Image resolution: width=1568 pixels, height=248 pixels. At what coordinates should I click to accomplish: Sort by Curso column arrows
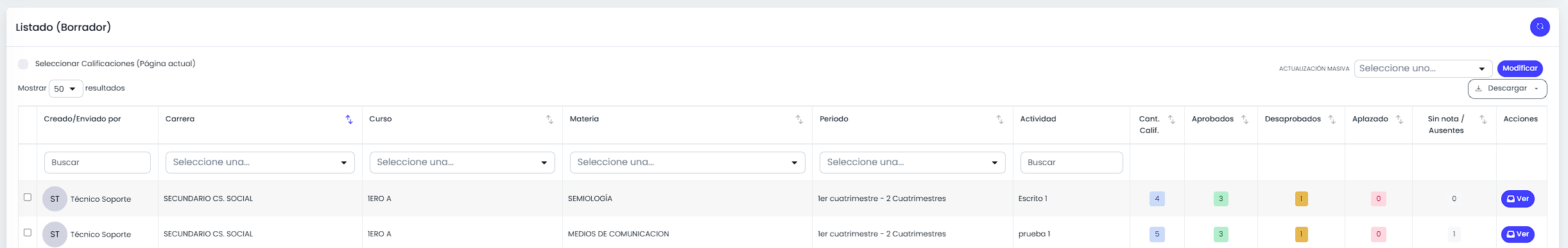point(549,120)
